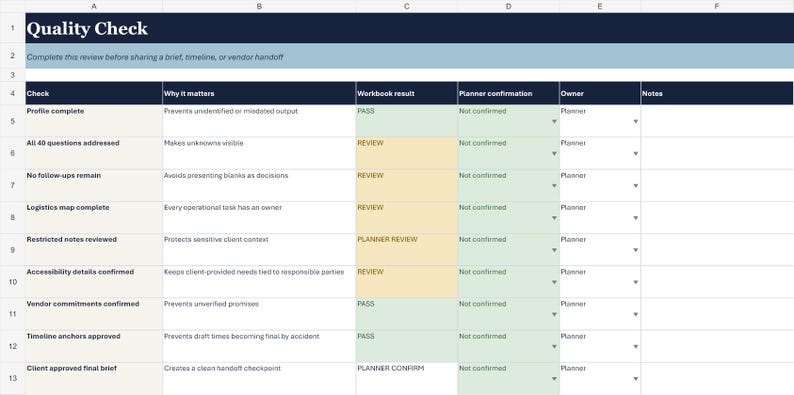The image size is (794, 395).
Task: Select column D header
Action: click(508, 6)
